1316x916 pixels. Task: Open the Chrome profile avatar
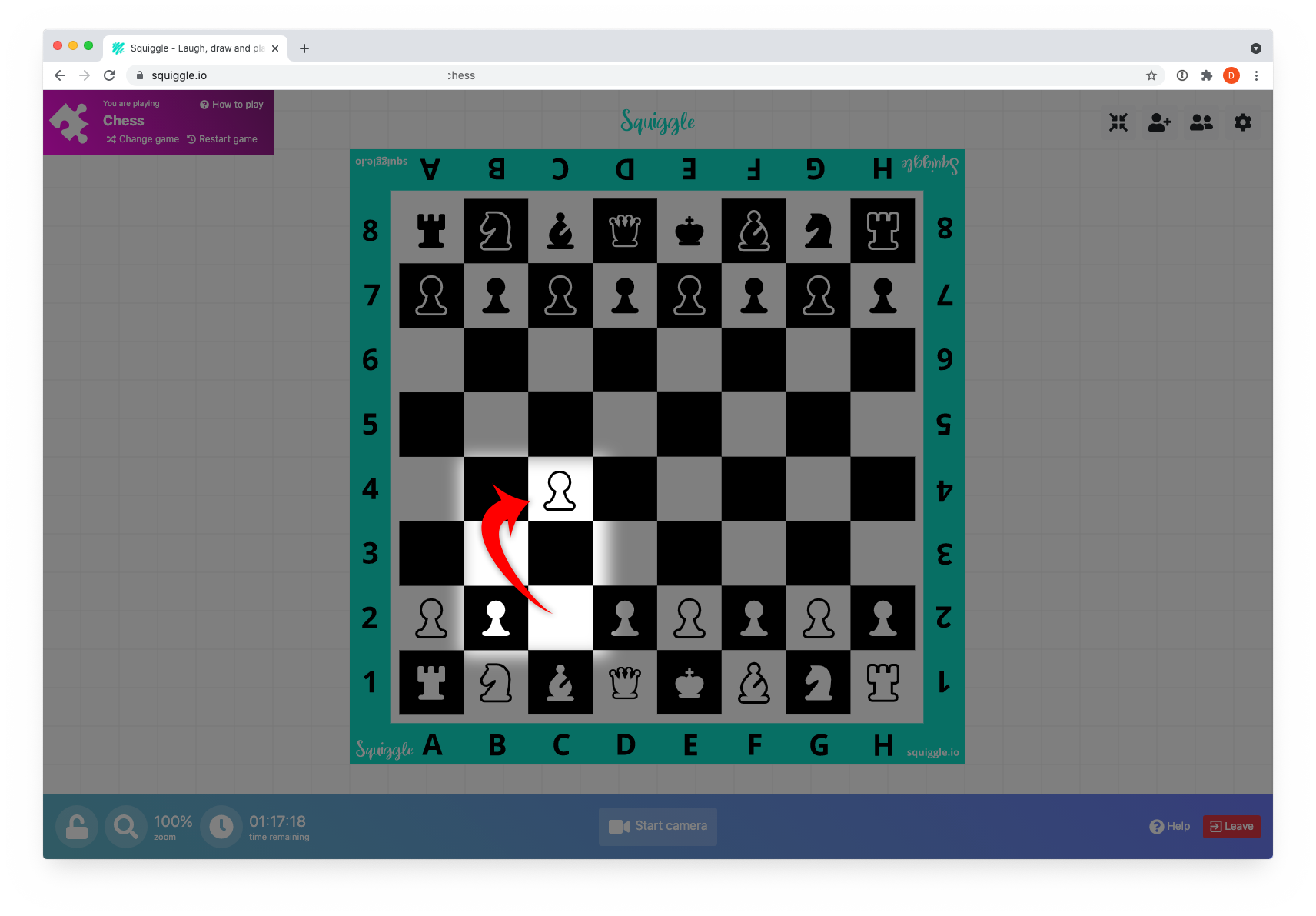[x=1231, y=75]
